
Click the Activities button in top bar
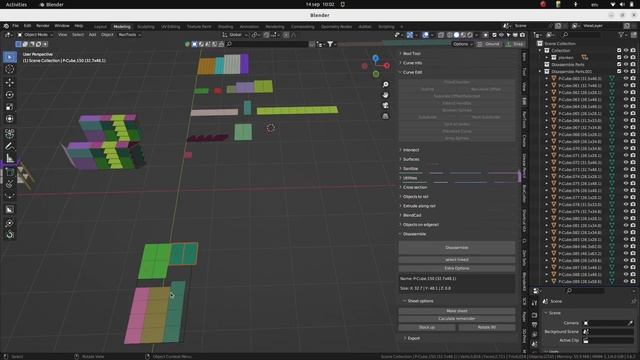[16, 4]
